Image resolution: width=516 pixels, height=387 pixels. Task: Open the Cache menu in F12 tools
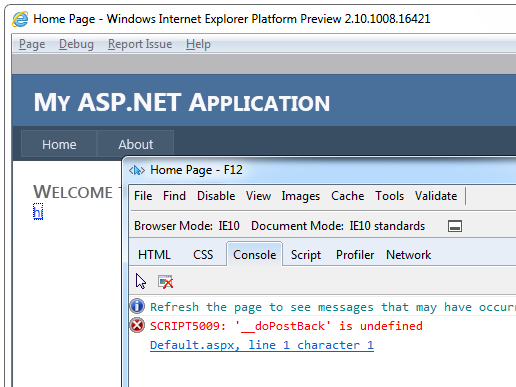[348, 196]
